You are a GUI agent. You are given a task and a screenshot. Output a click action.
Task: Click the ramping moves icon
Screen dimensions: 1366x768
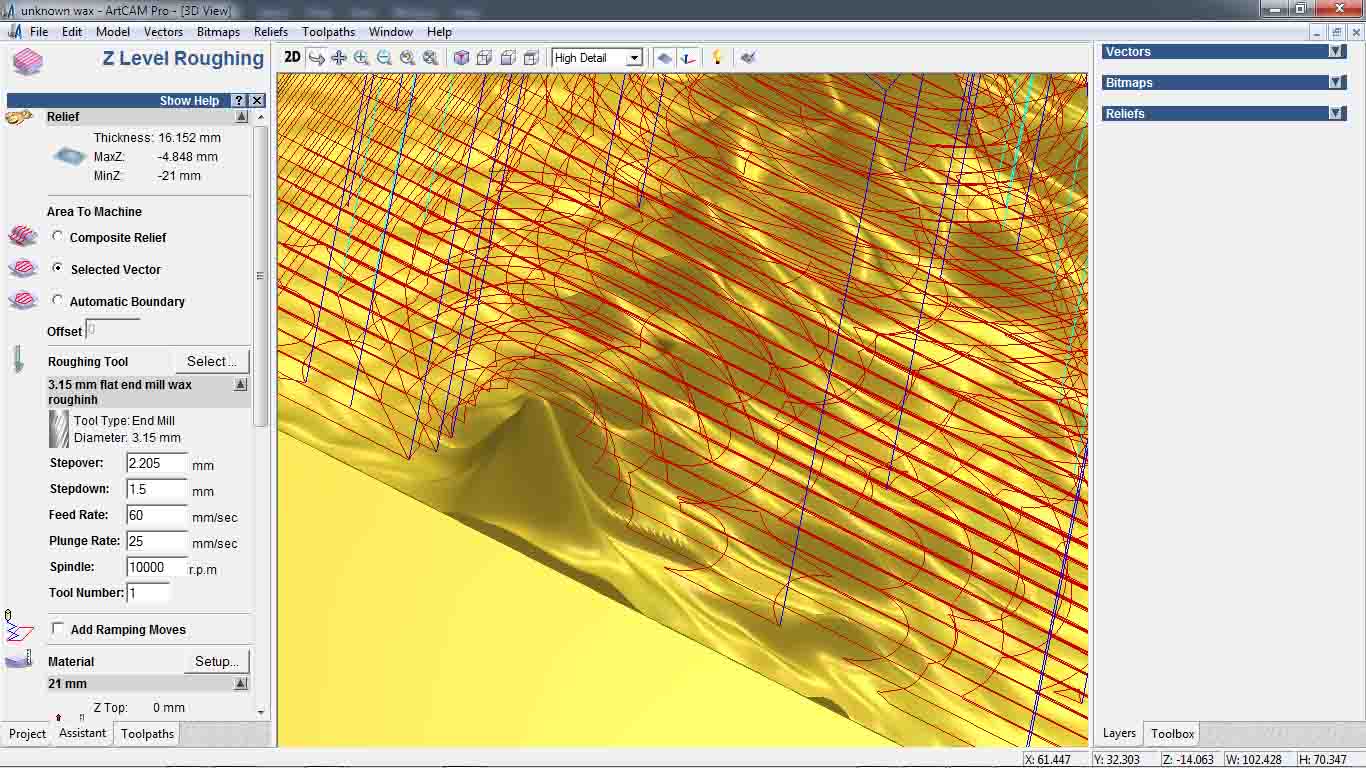pos(18,626)
